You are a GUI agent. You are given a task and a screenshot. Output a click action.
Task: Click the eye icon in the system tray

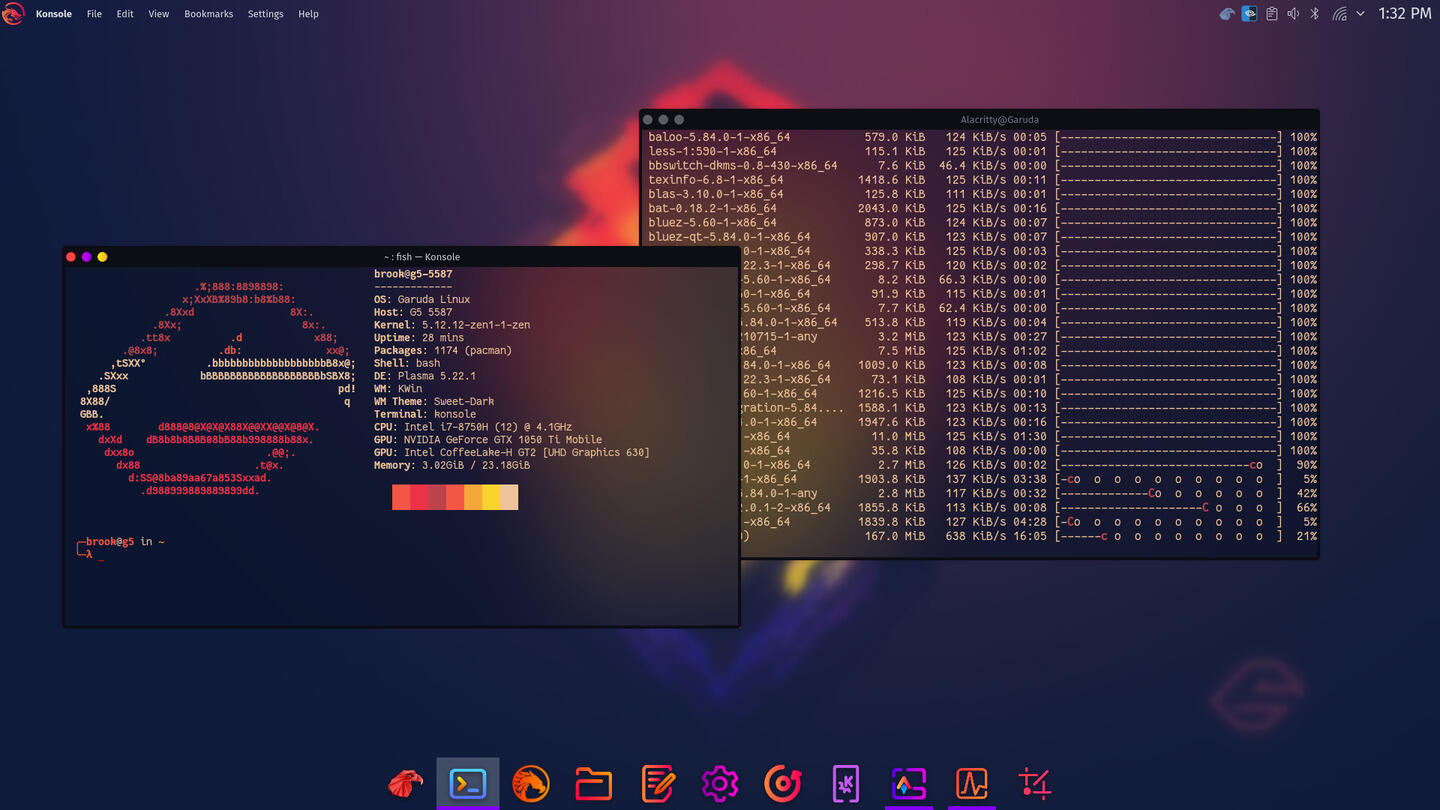(1249, 14)
